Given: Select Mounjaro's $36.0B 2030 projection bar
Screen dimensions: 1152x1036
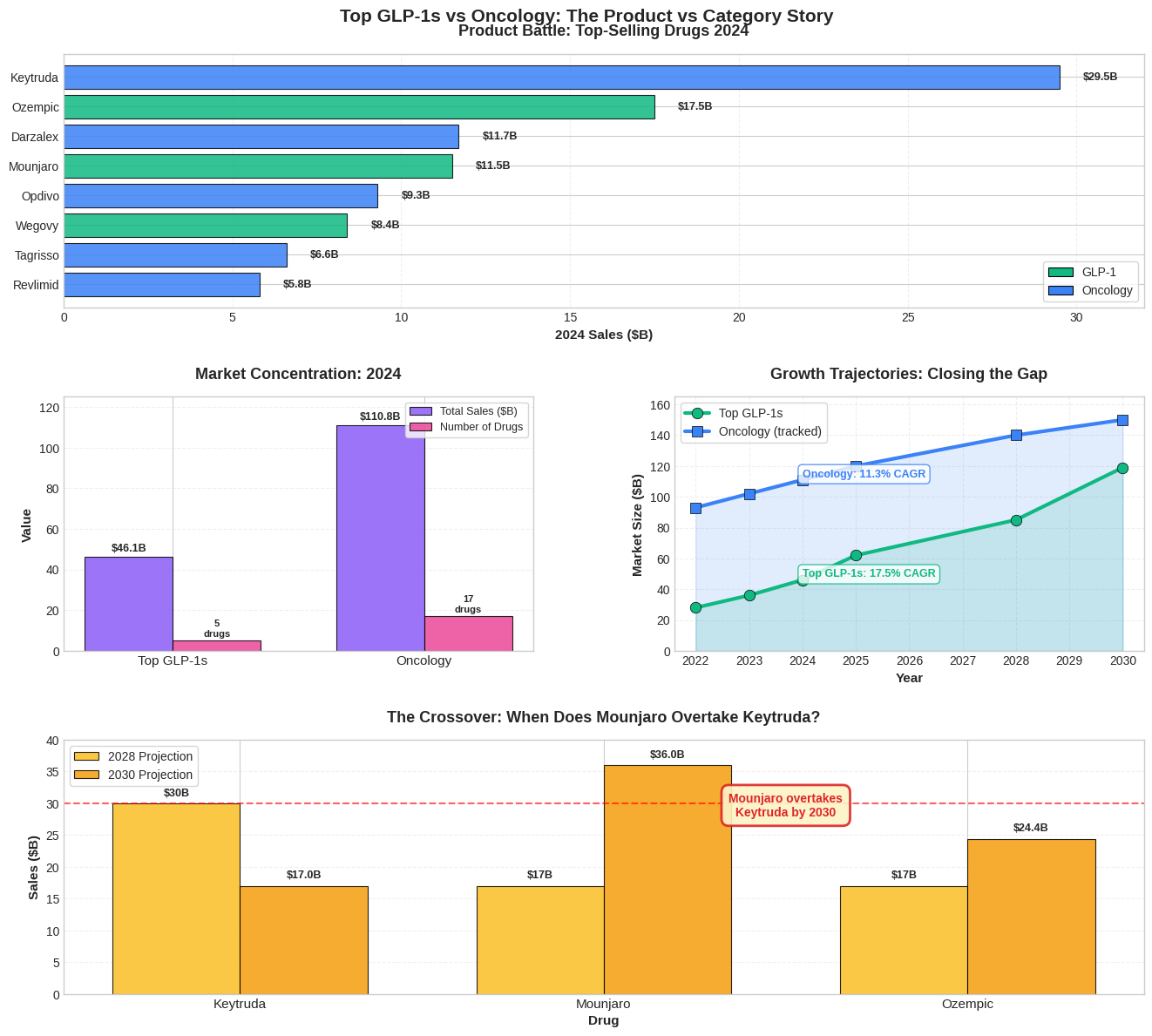Looking at the screenshot, I should 667,879.
